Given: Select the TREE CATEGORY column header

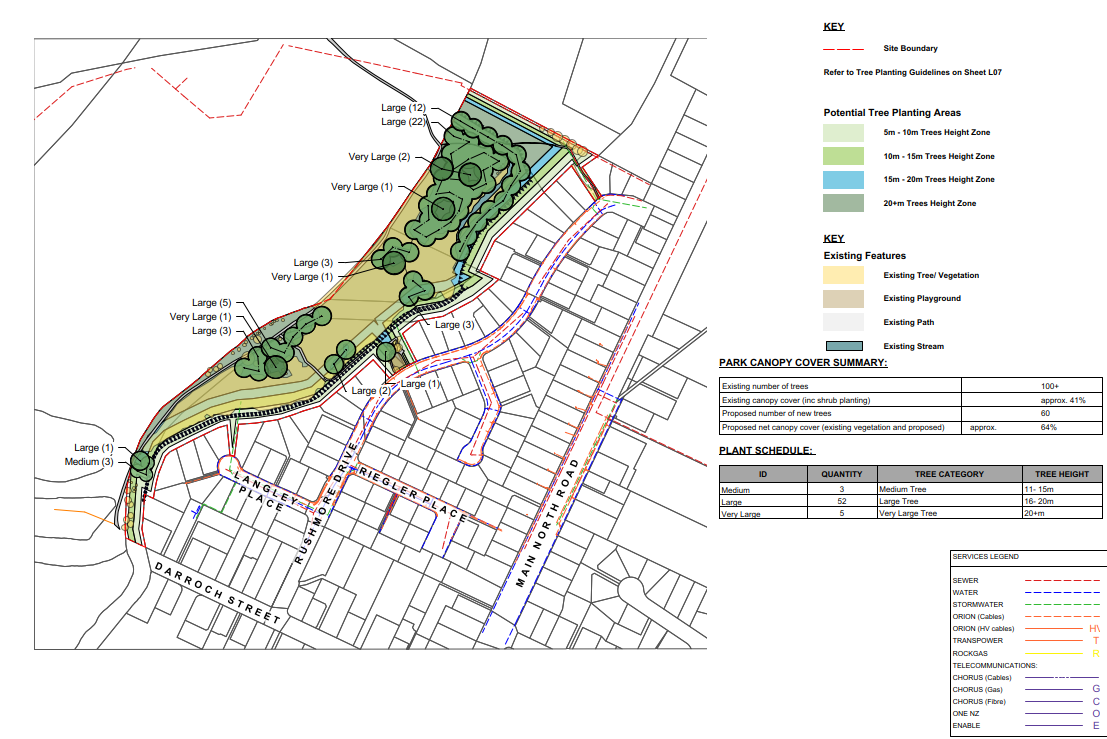Looking at the screenshot, I should (x=949, y=474).
